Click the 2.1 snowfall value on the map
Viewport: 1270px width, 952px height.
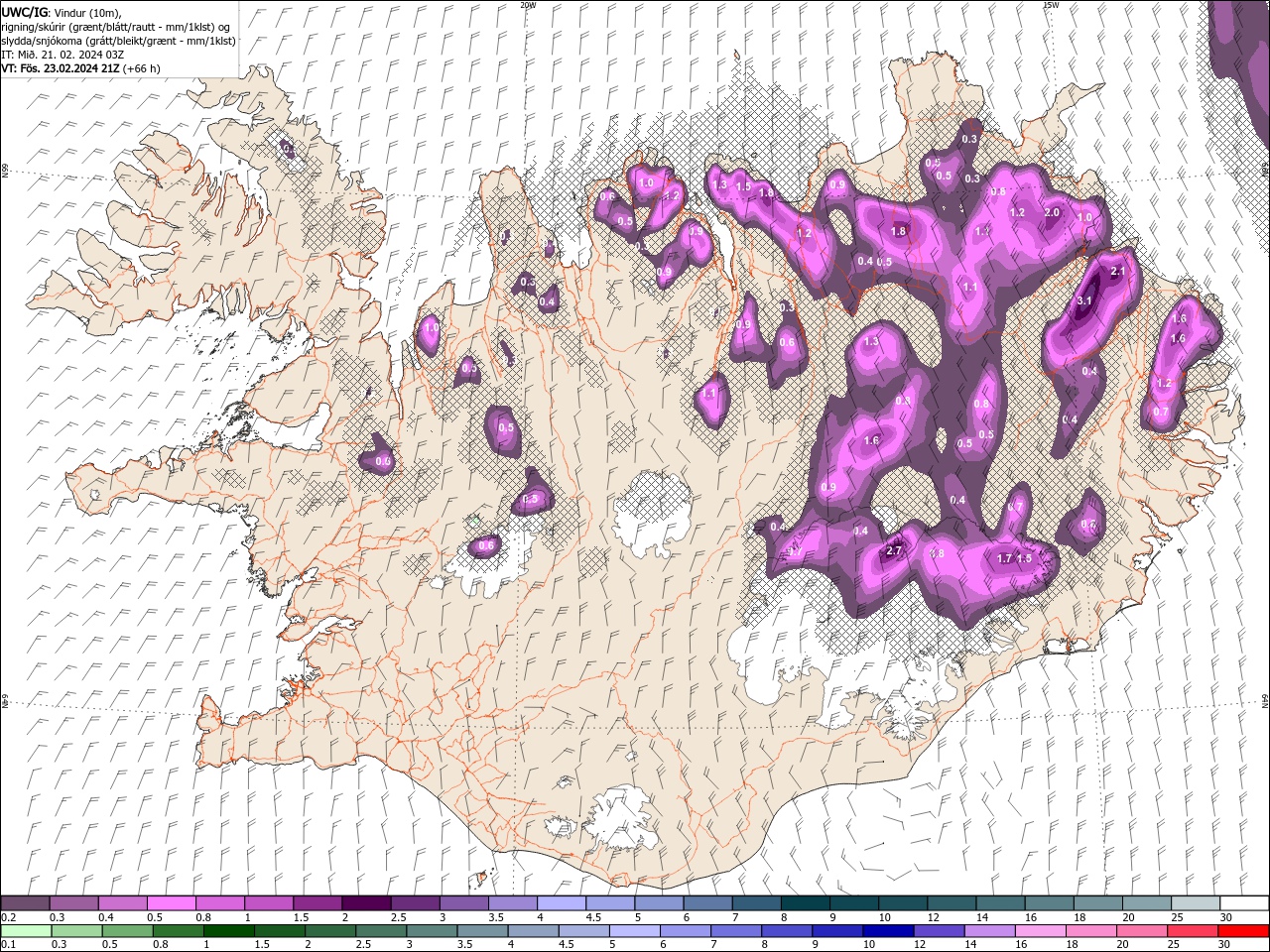(x=1118, y=271)
